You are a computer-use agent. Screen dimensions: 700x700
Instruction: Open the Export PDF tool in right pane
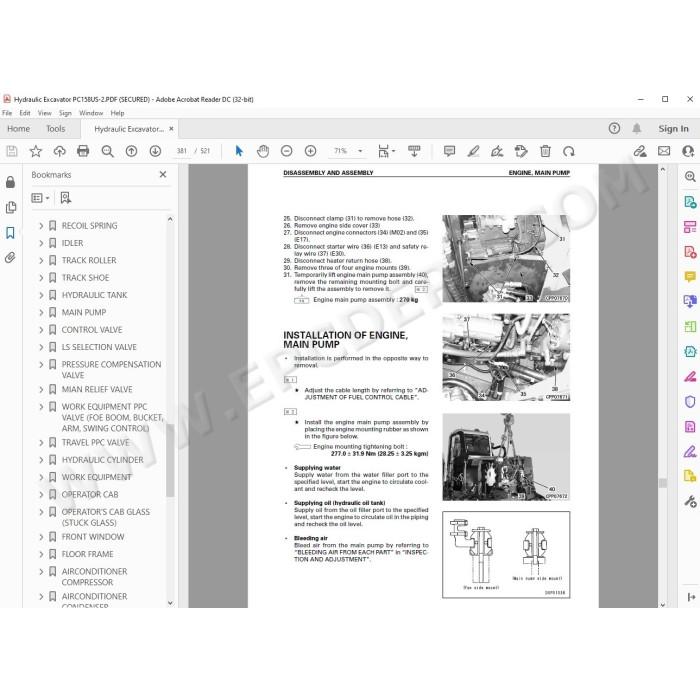coord(690,202)
